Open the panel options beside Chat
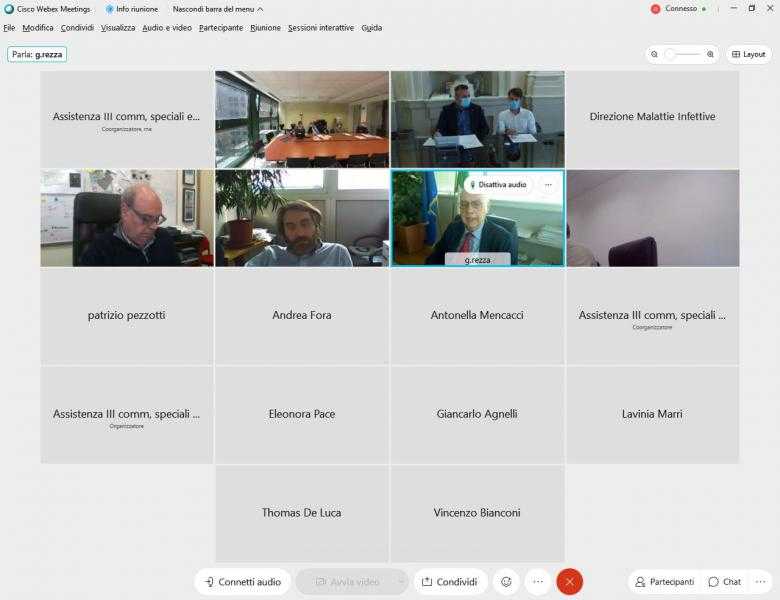This screenshot has width=780, height=600. tap(760, 581)
